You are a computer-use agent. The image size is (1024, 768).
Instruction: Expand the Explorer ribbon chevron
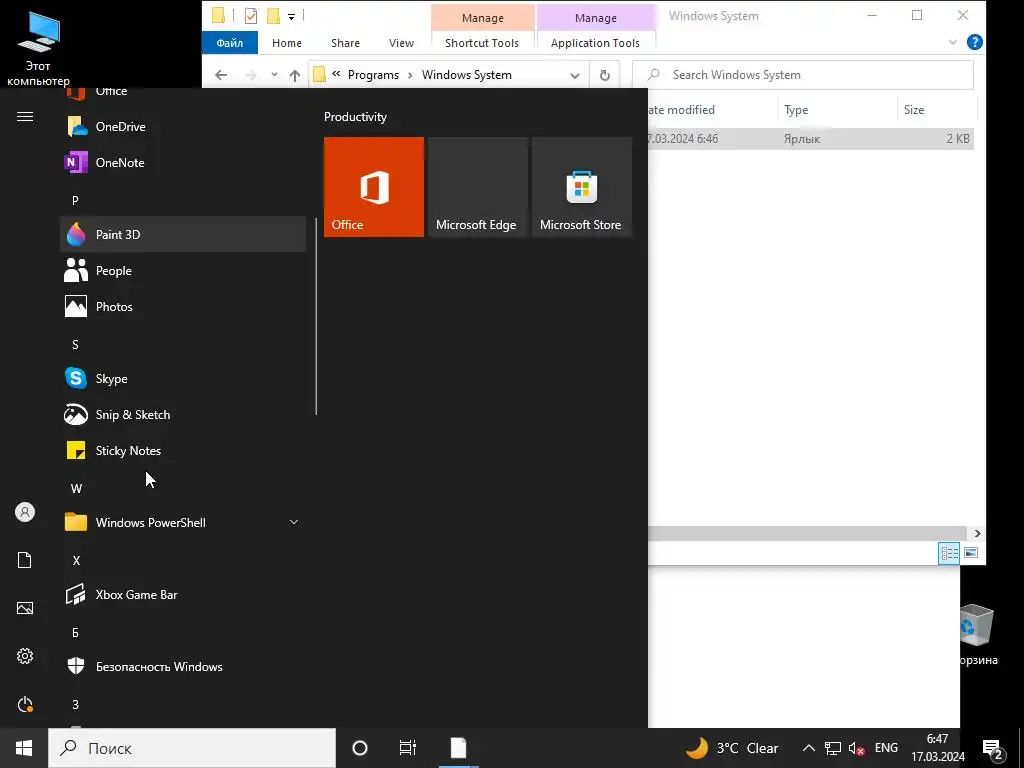pyautogui.click(x=953, y=42)
